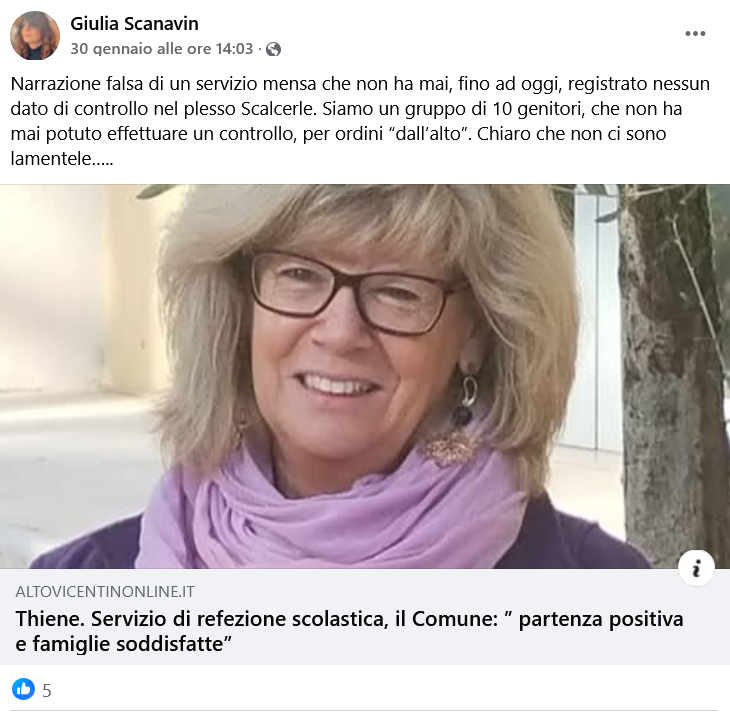
Task: Click the globe public audience icon
Action: pyautogui.click(x=273, y=49)
